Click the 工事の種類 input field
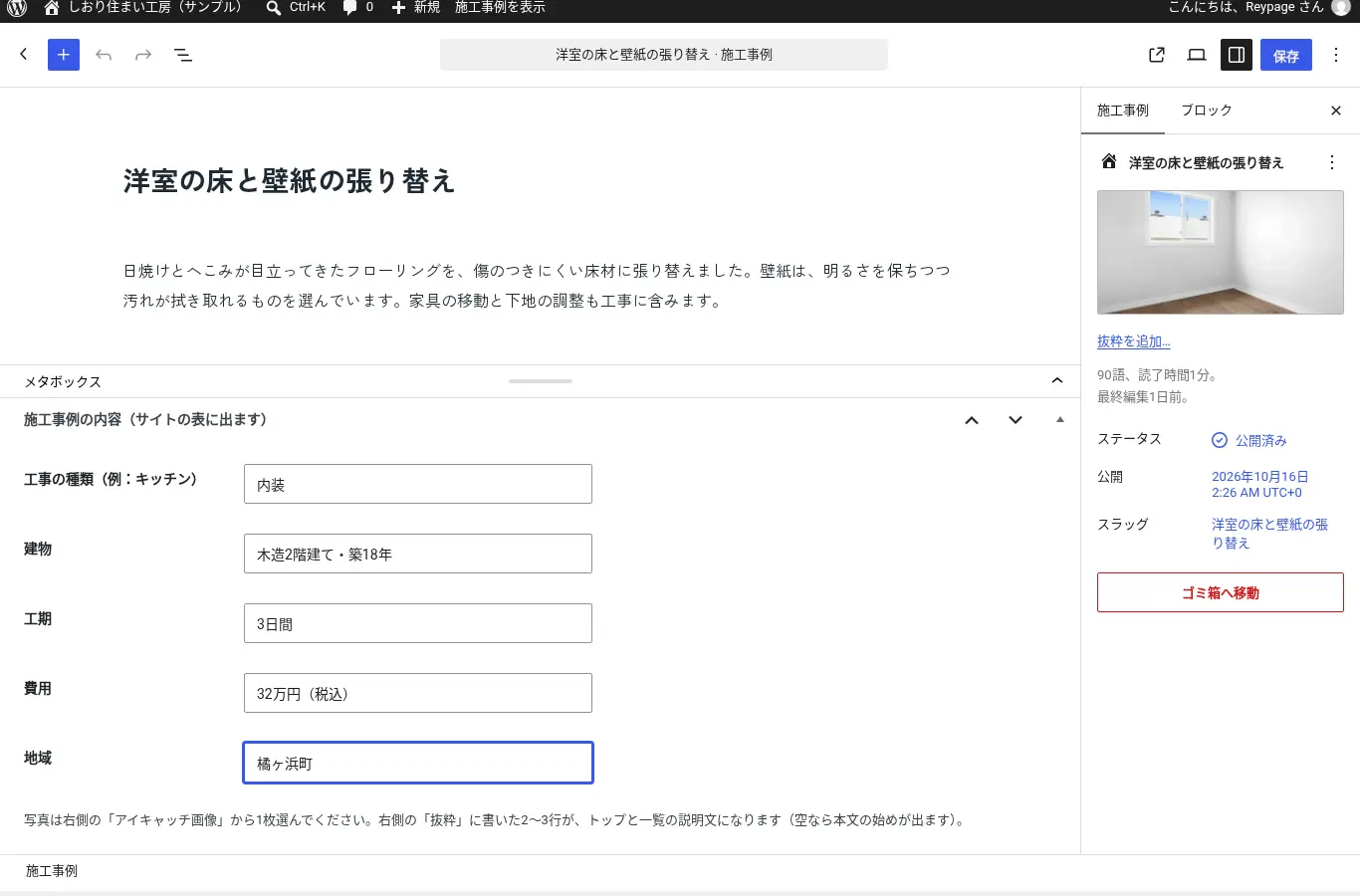The height and width of the screenshot is (896, 1360). point(418,484)
